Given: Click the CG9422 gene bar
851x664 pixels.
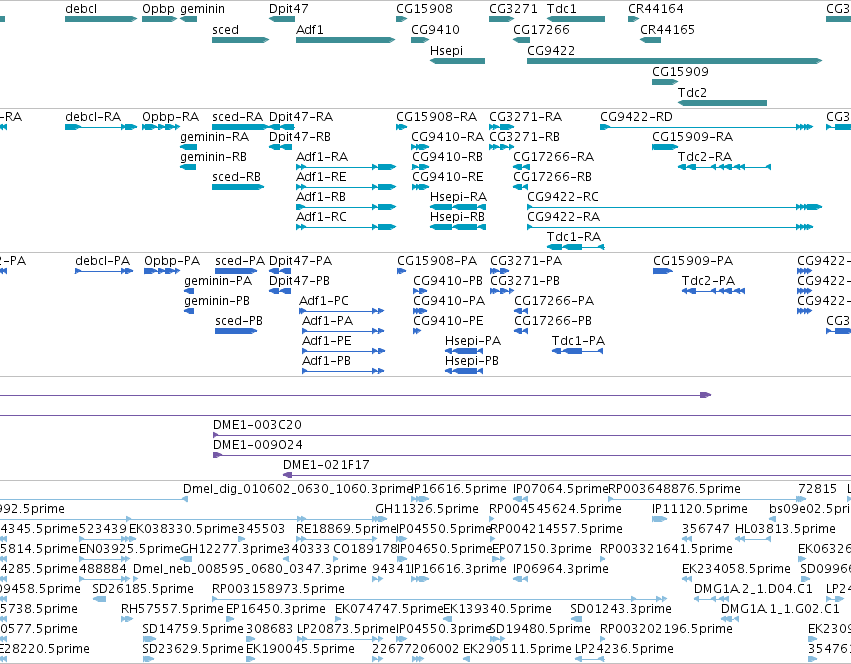Looking at the screenshot, I should (675, 61).
